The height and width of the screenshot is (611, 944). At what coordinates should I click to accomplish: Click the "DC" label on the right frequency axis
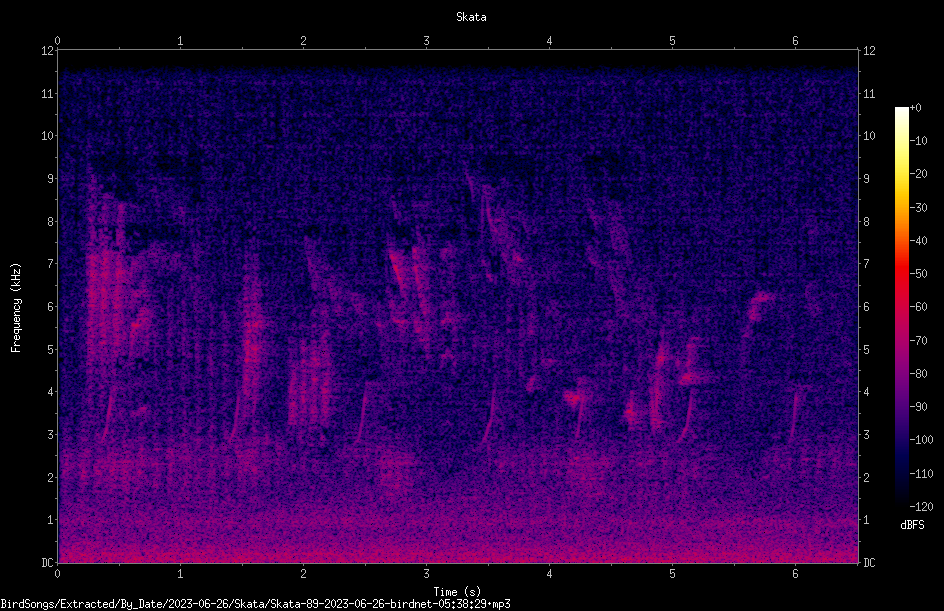point(869,563)
